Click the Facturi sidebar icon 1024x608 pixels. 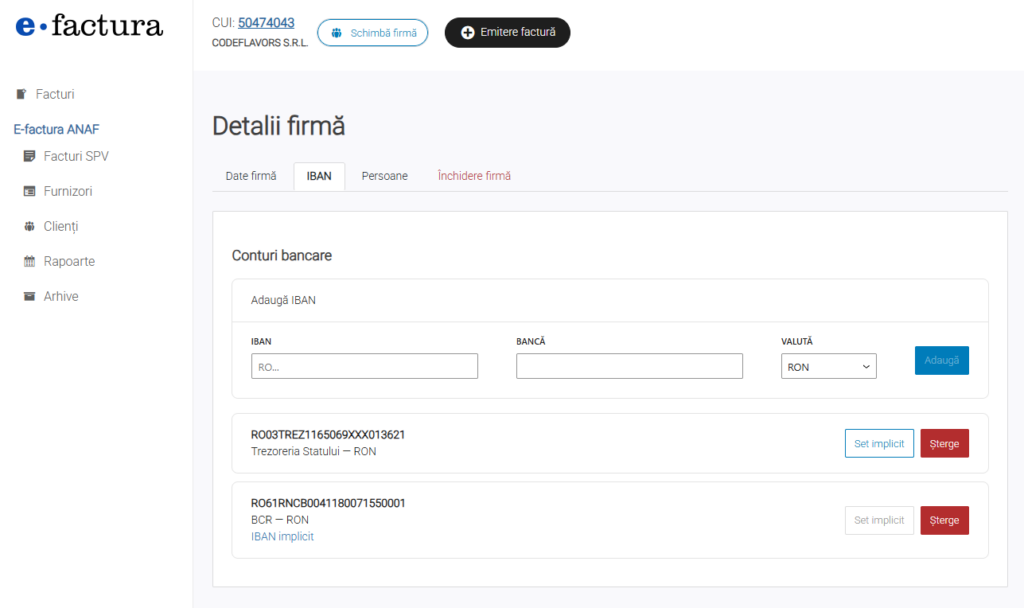tap(22, 94)
